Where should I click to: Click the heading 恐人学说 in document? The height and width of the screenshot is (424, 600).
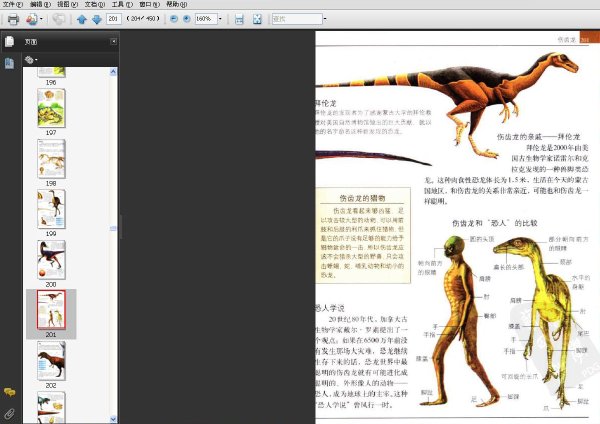click(x=330, y=308)
